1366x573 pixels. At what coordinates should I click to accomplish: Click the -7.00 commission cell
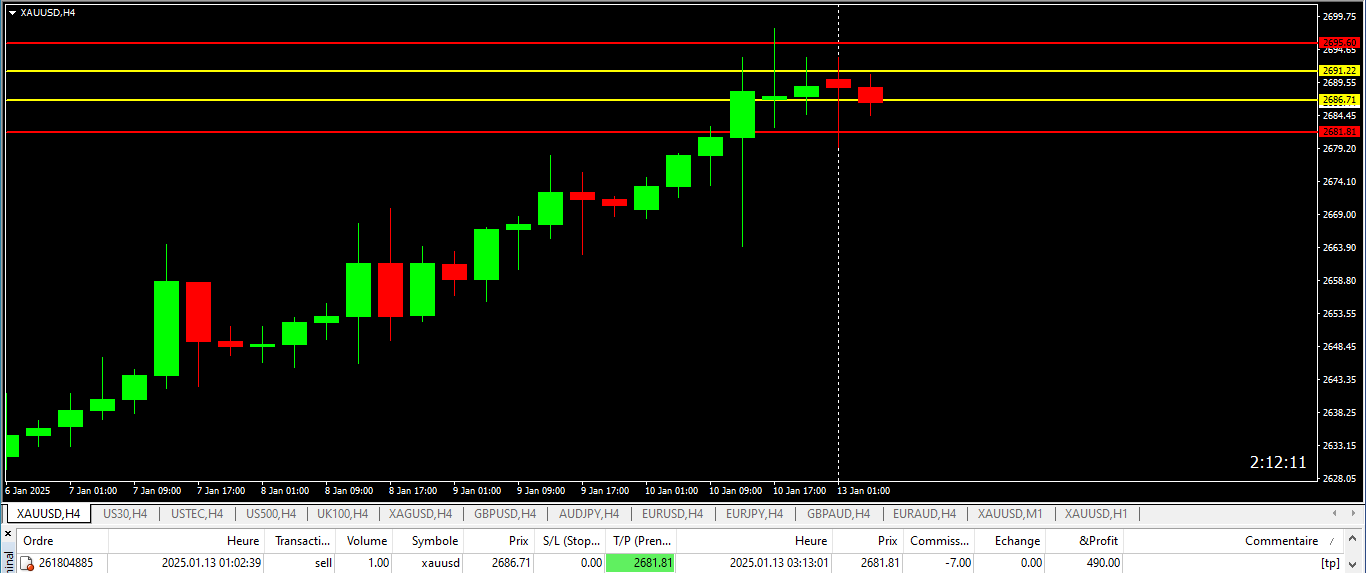957,563
